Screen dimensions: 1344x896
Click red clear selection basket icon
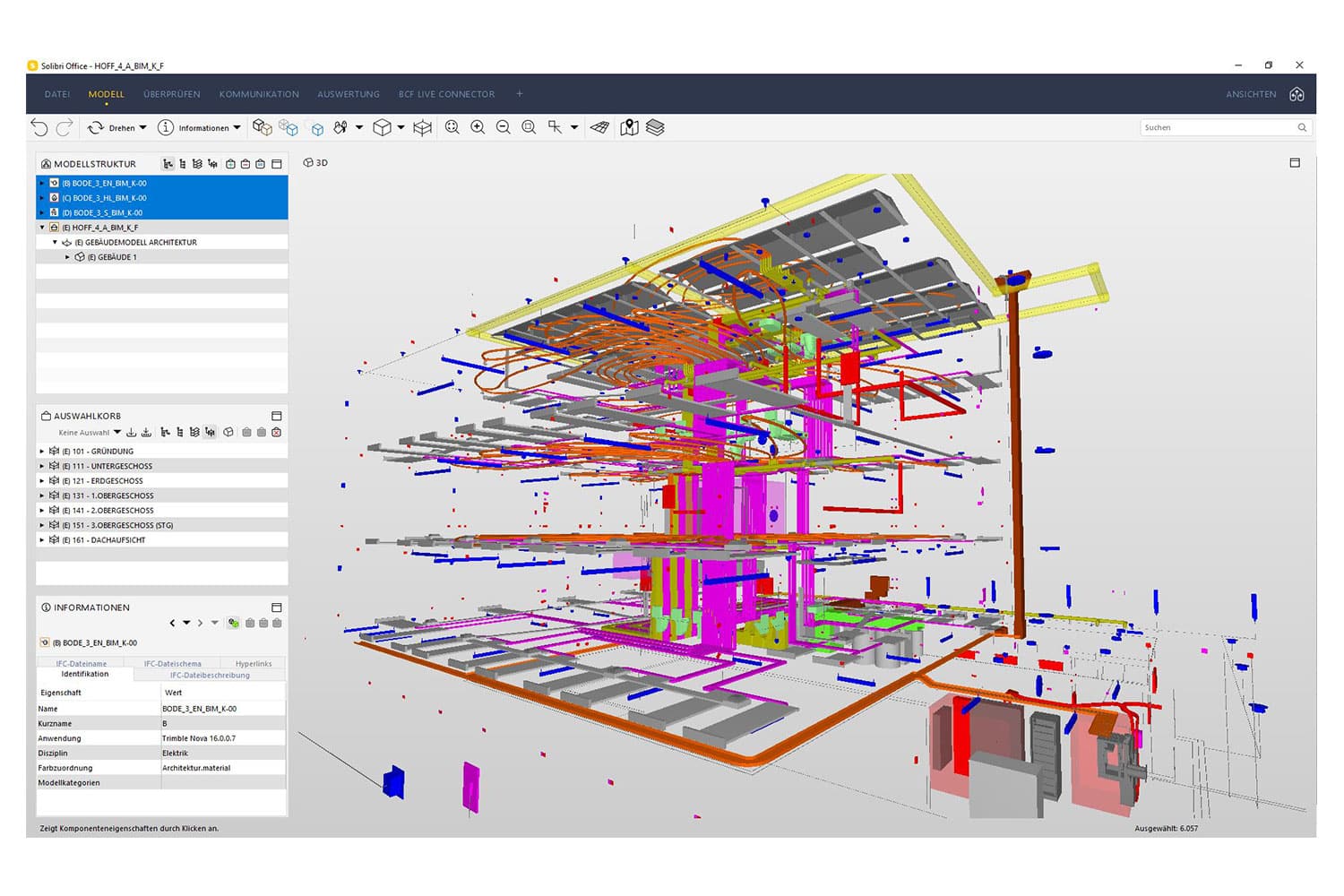[277, 432]
